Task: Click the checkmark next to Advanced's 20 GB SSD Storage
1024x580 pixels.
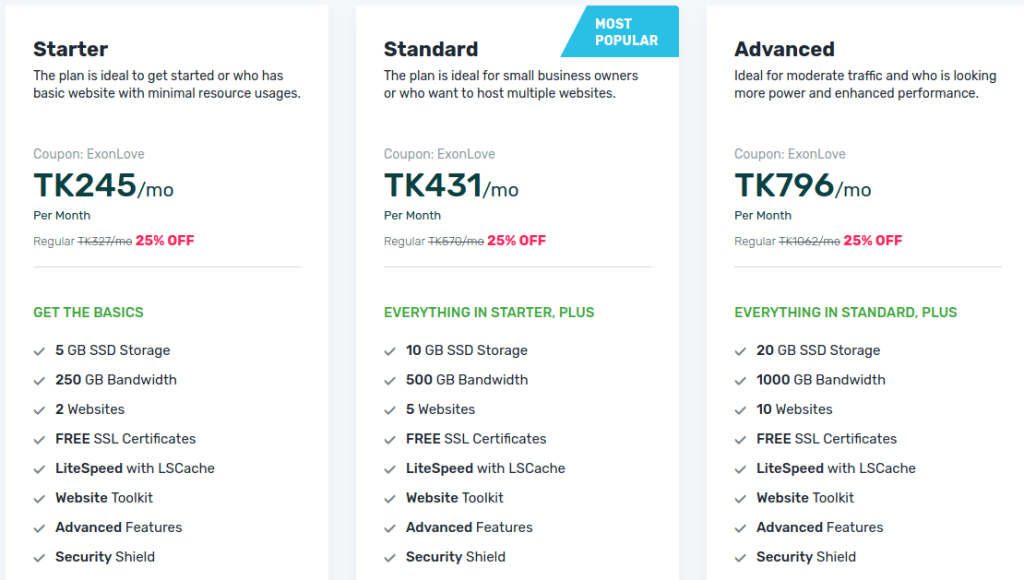Action: [x=740, y=350]
